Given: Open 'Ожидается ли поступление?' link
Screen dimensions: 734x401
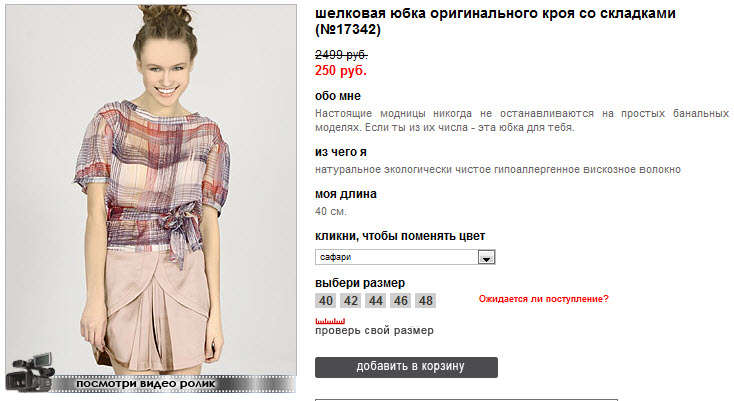Looking at the screenshot, I should (543, 299).
